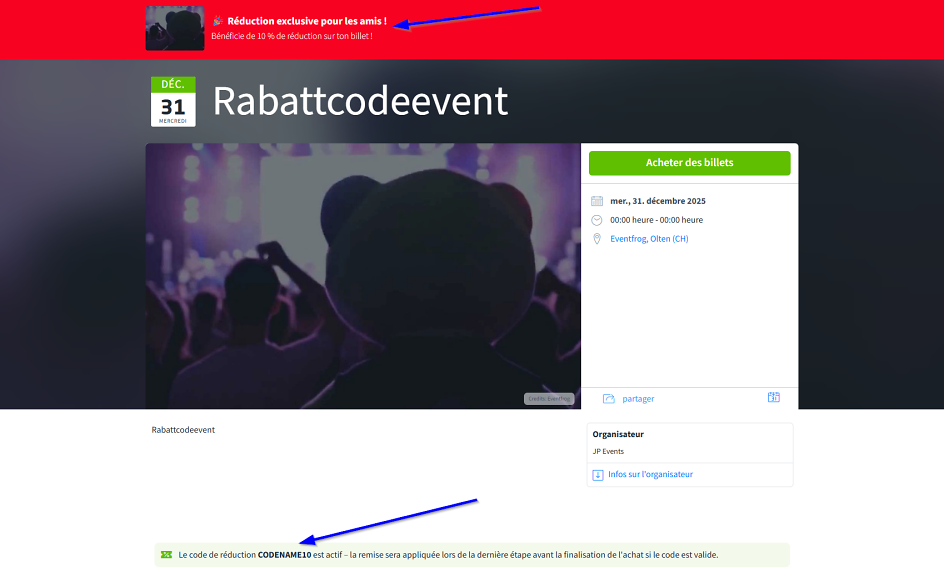The width and height of the screenshot is (944, 586).
Task: Click the location pin icon
Action: pos(597,239)
